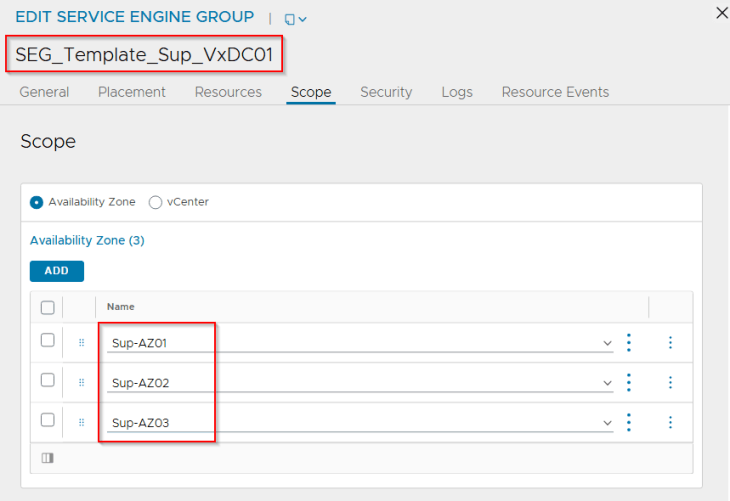The height and width of the screenshot is (501, 730).
Task: Open bold blue ellipsis beside Sup-AZ01 dropdown
Action: (629, 343)
